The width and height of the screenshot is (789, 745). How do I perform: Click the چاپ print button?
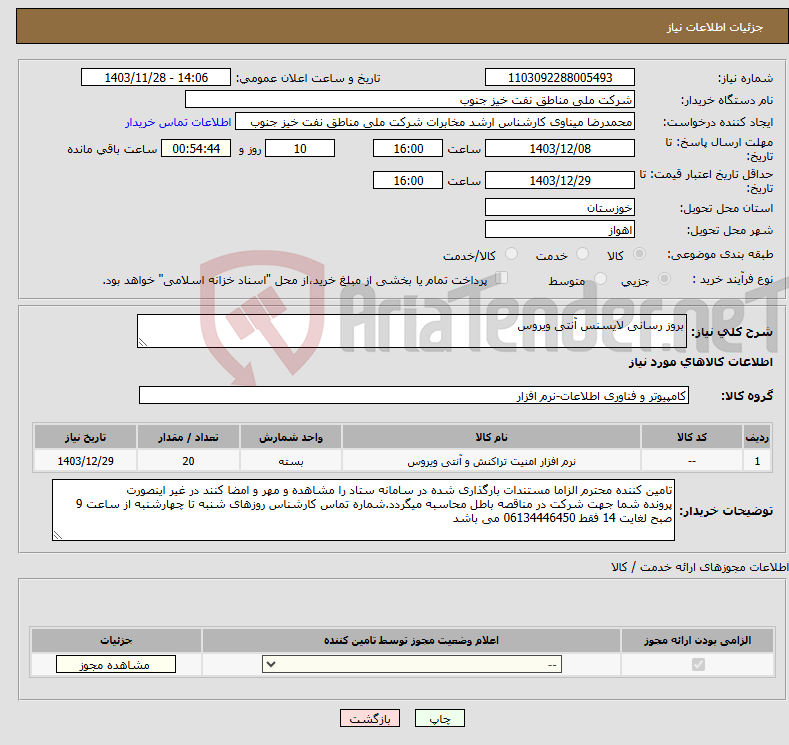tap(440, 718)
